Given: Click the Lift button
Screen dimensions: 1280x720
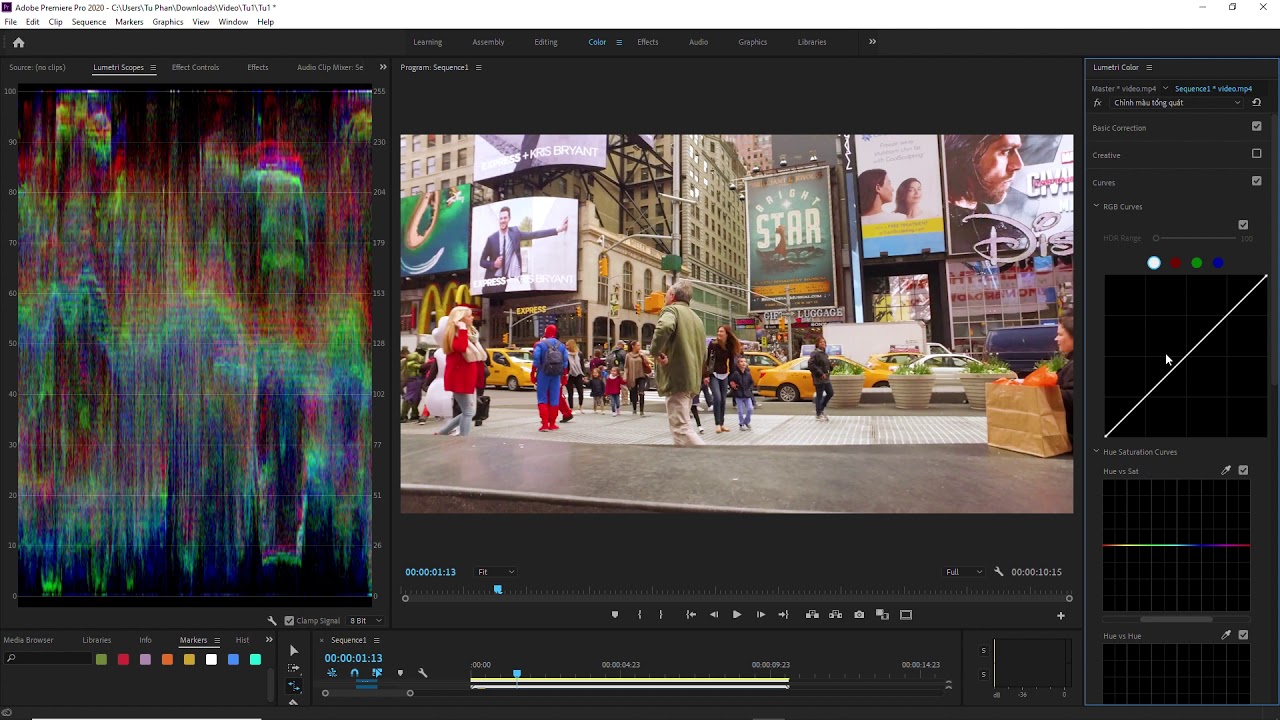Looking at the screenshot, I should [x=812, y=615].
